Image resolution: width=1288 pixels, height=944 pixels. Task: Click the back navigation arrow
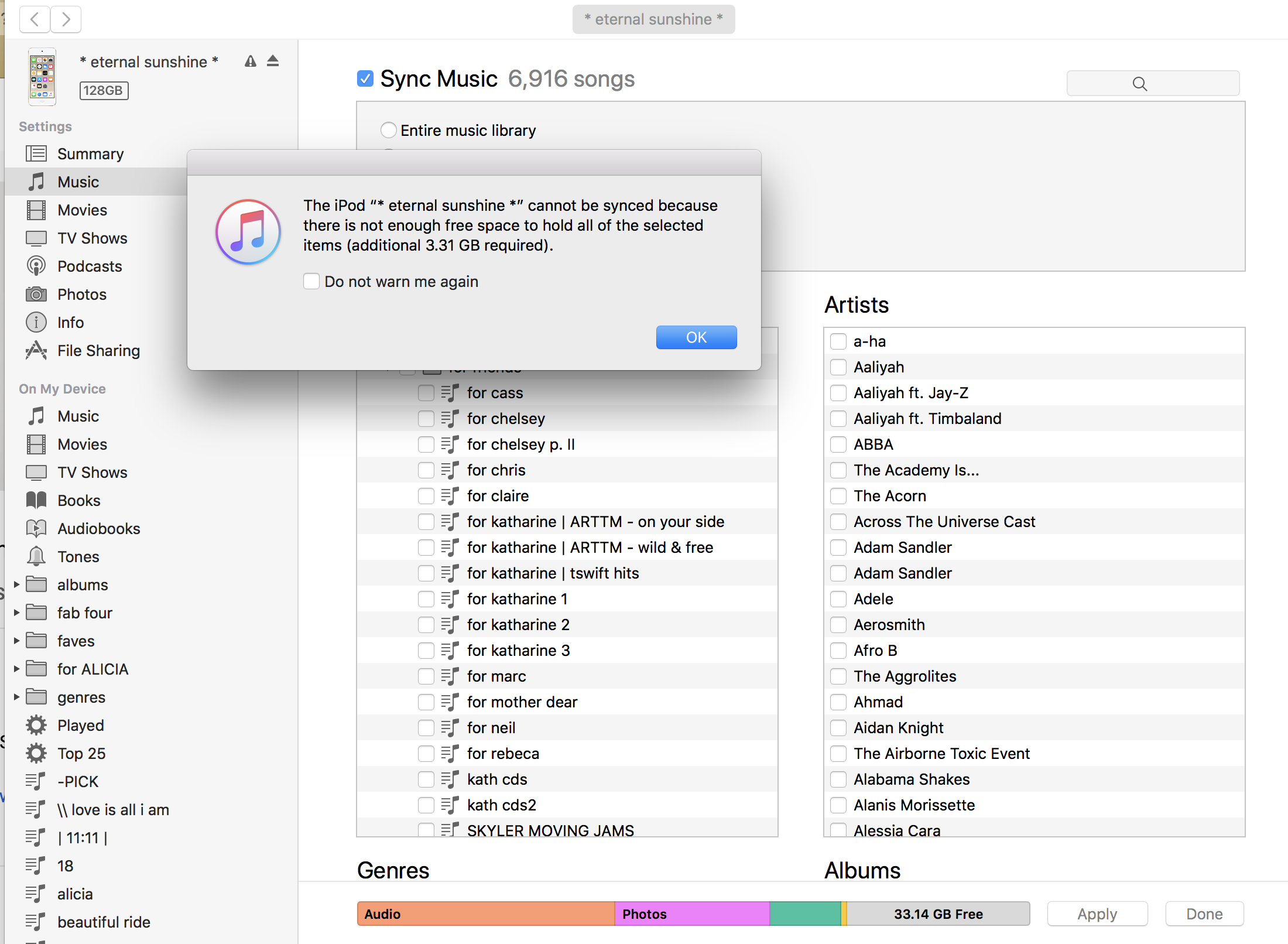(x=35, y=19)
